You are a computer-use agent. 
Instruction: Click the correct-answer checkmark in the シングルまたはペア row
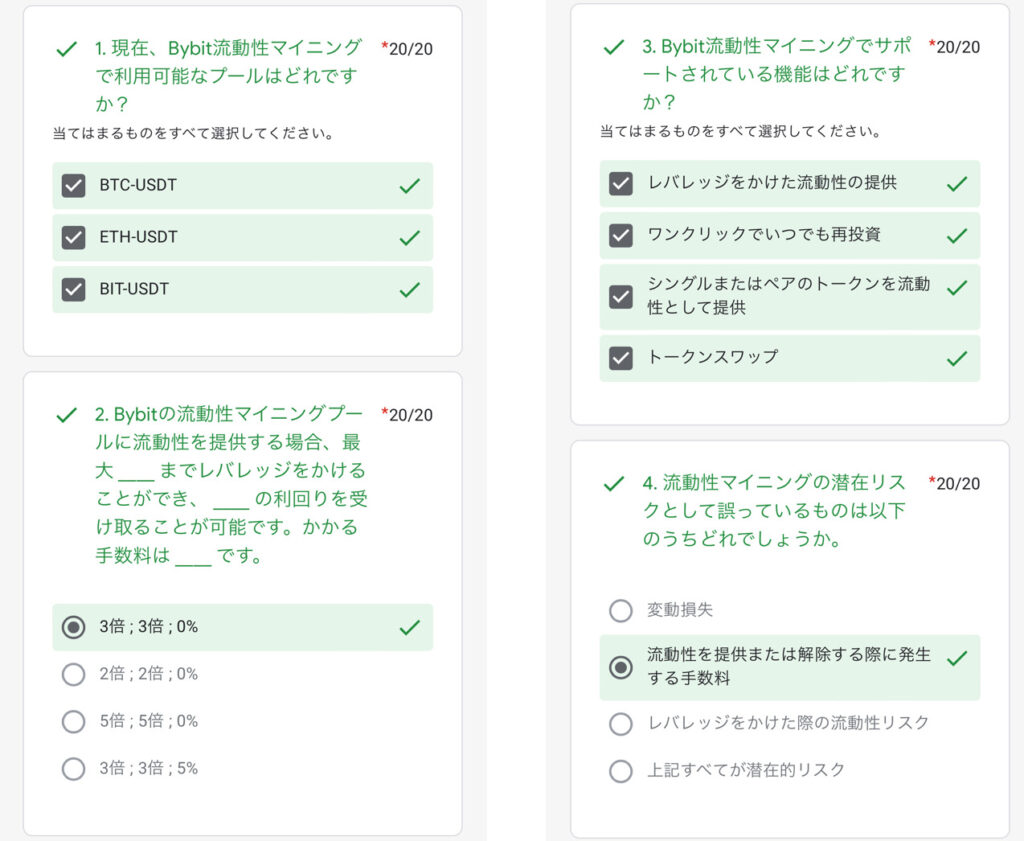click(x=957, y=287)
